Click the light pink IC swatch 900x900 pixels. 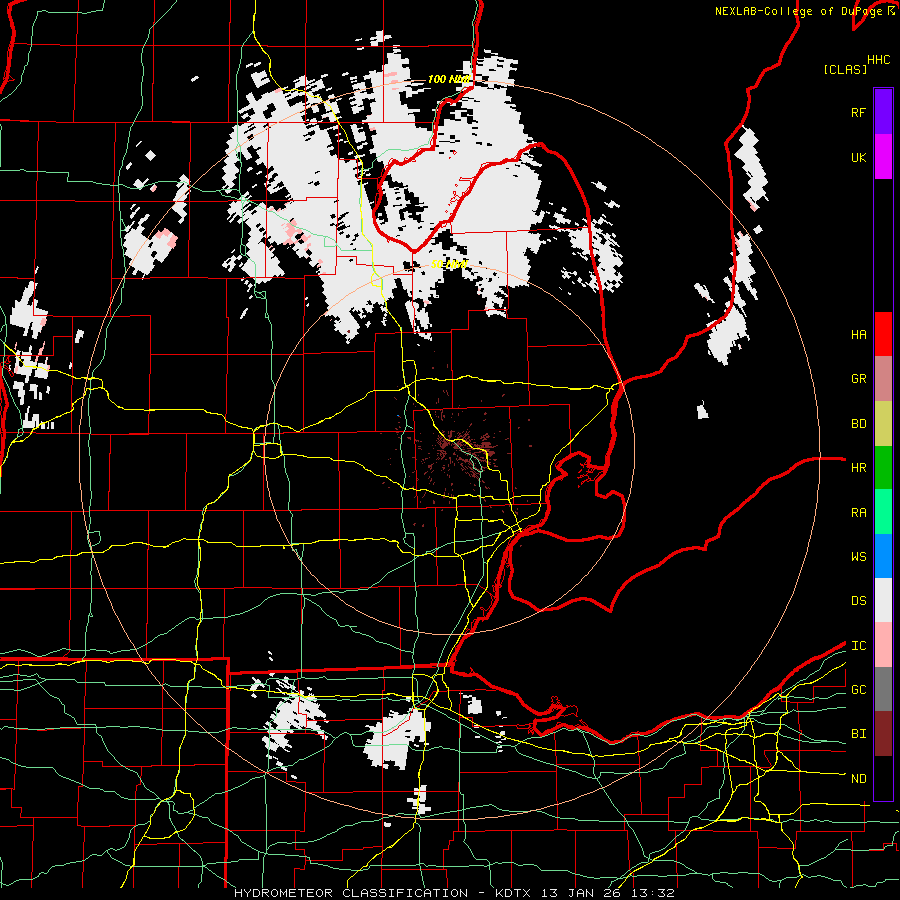pos(883,645)
